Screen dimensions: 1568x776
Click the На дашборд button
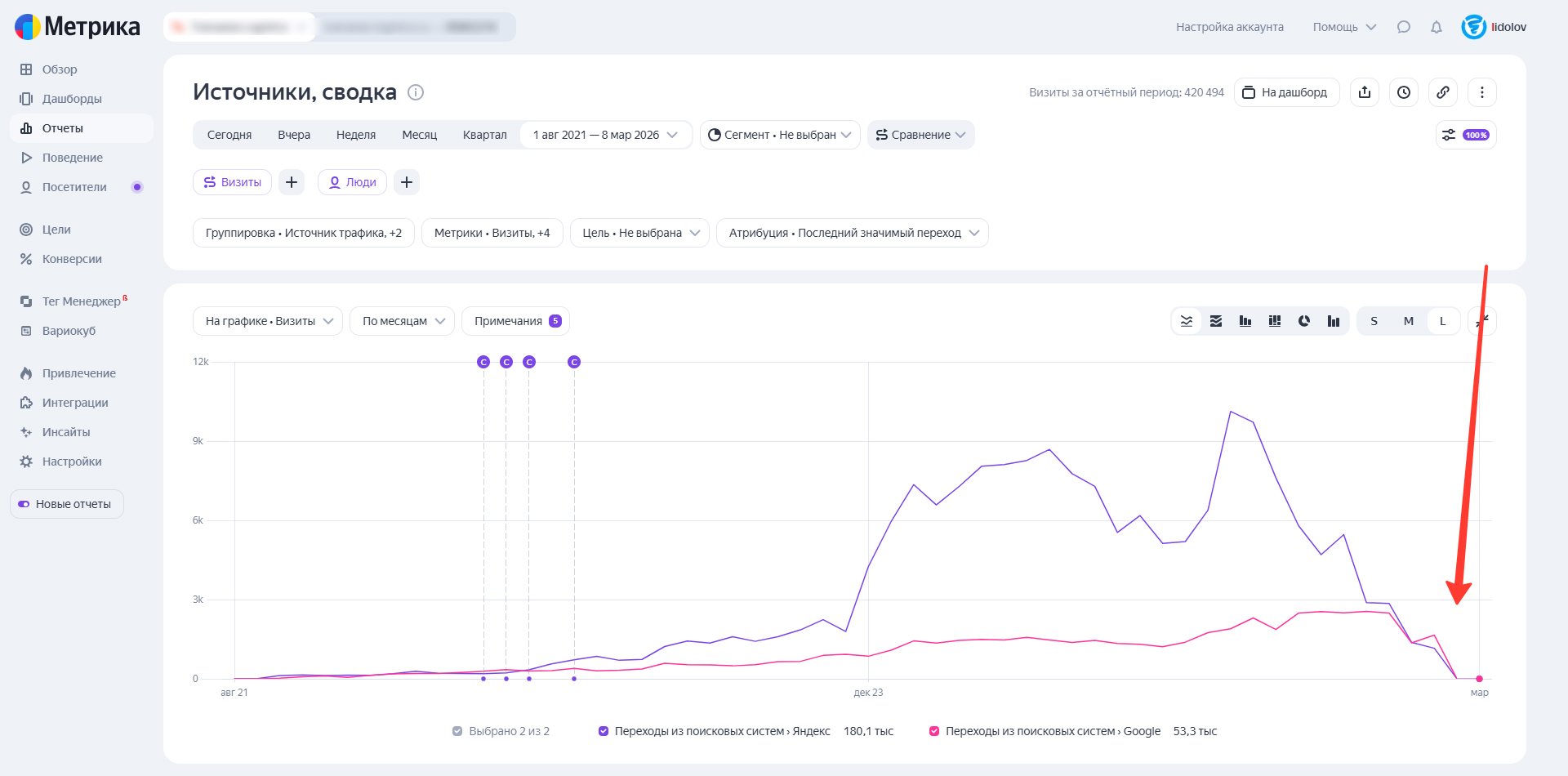[x=1285, y=92]
